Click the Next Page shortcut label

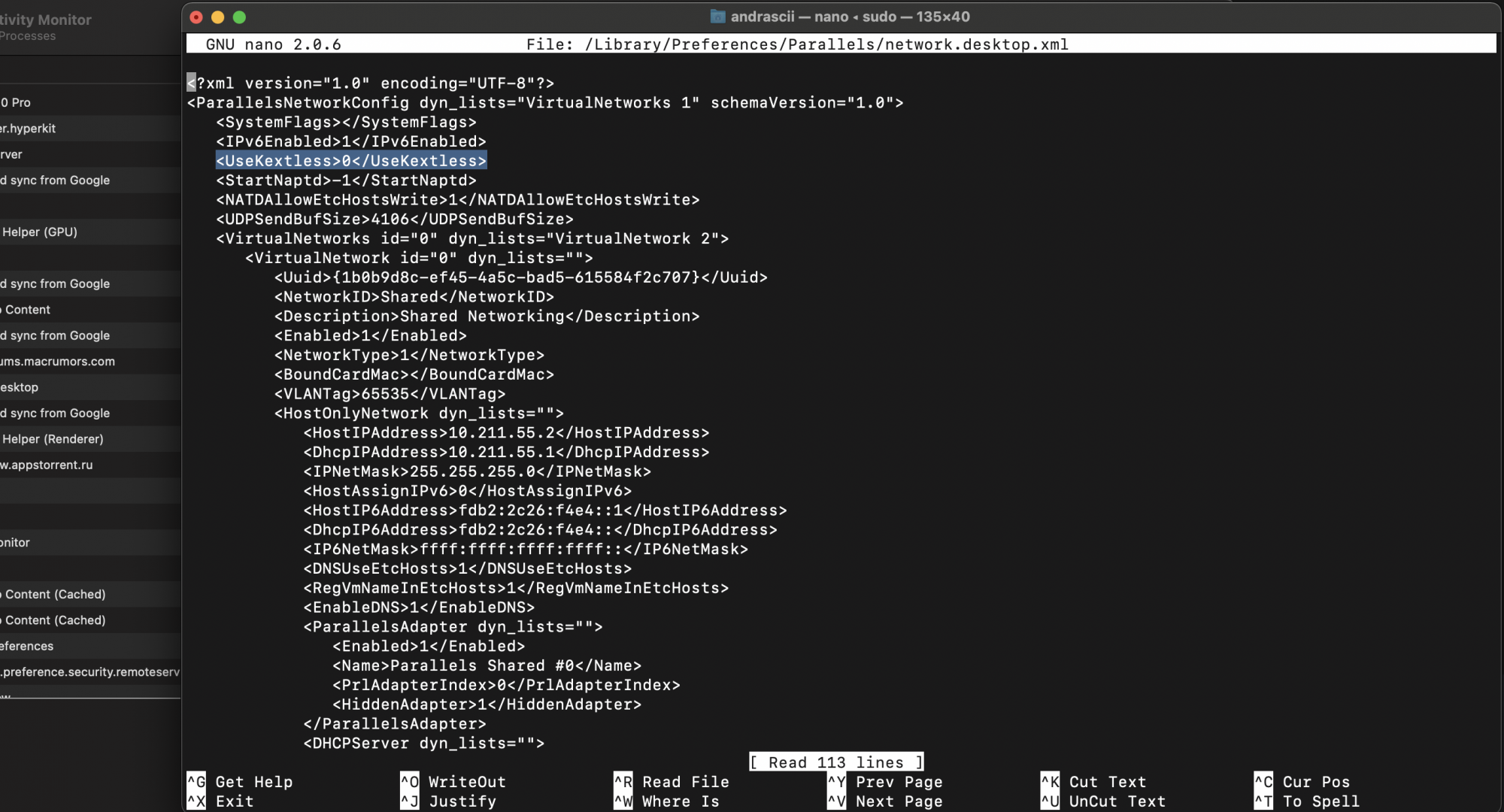tap(901, 801)
